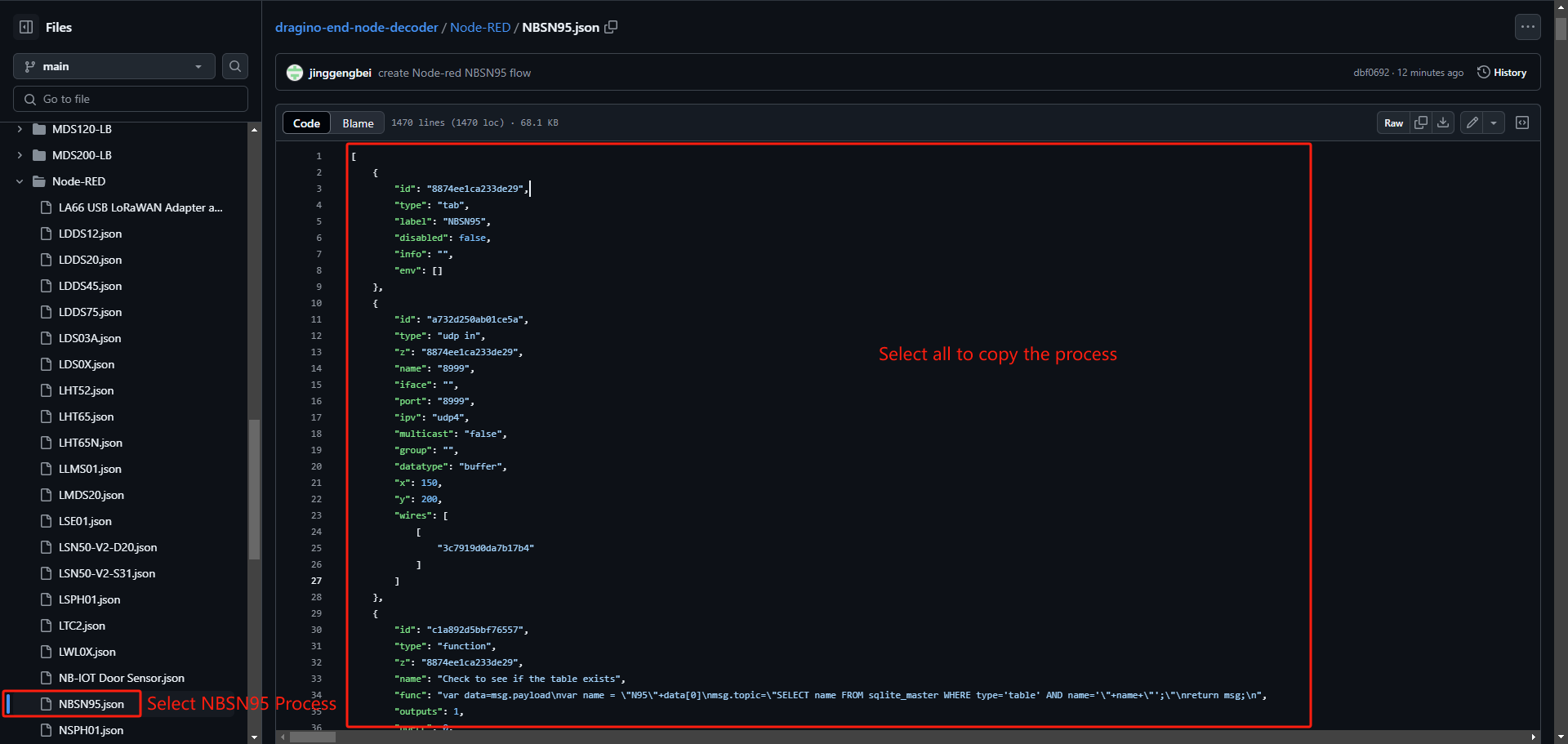Image resolution: width=1568 pixels, height=744 pixels.
Task: Copy raw file contents icon
Action: click(1421, 123)
